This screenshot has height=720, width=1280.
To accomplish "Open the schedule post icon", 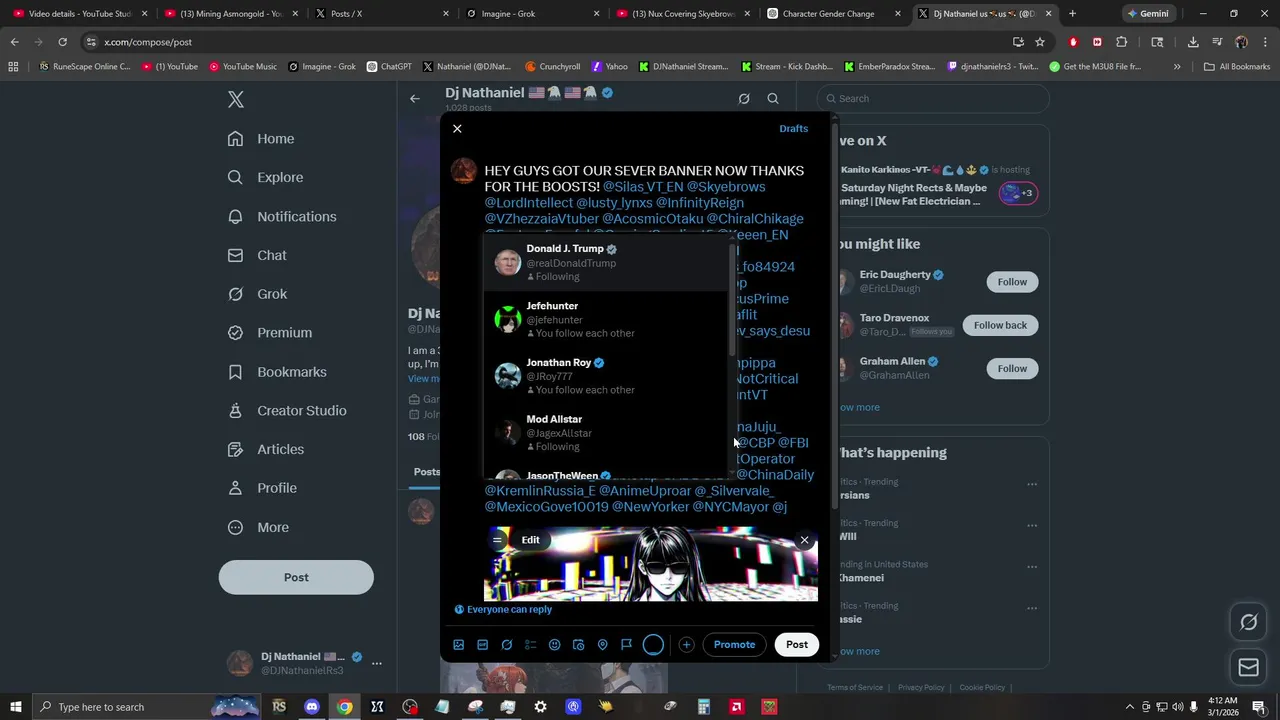I will pos(579,645).
